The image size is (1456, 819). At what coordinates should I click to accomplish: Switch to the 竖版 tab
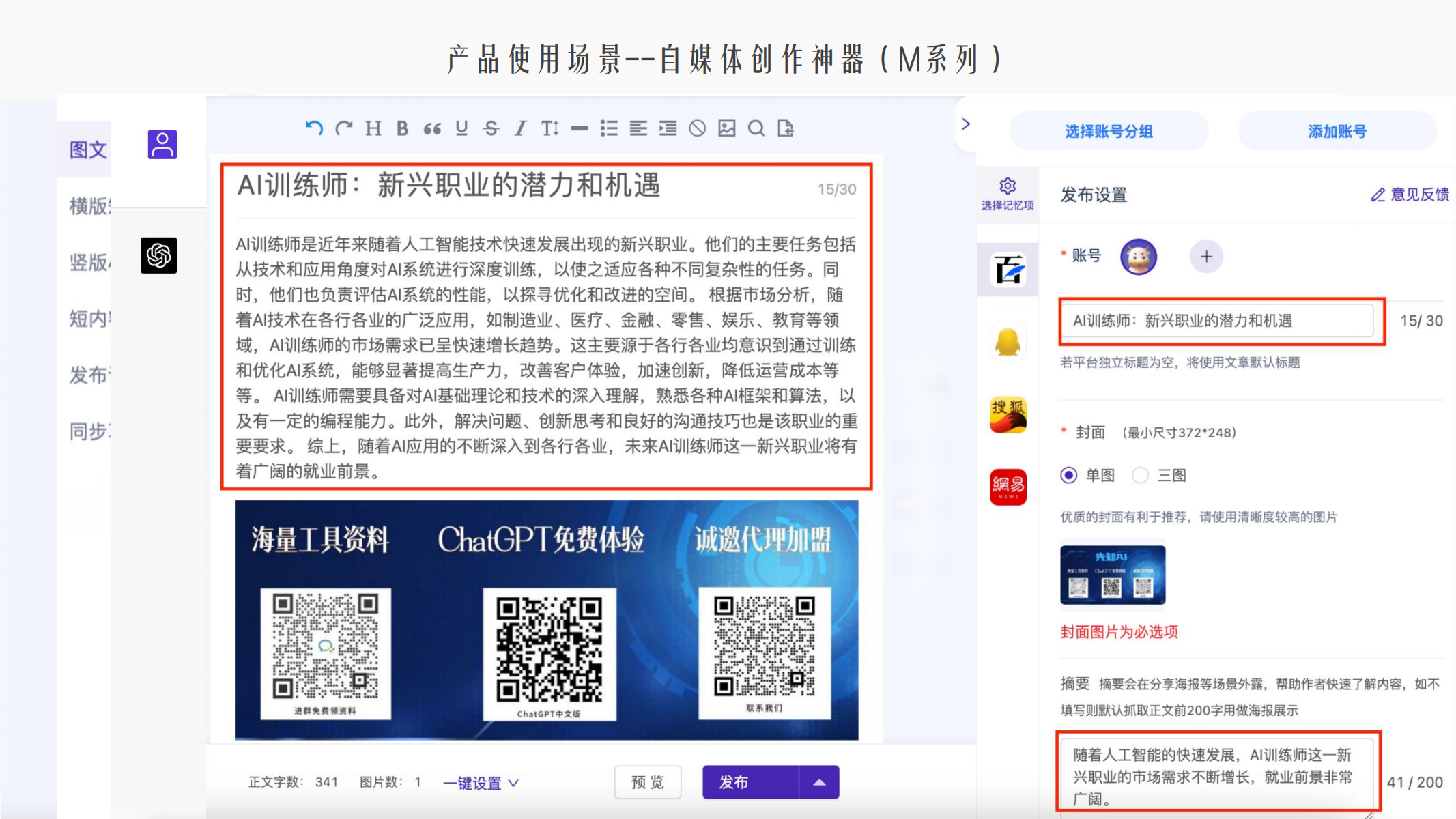pos(89,262)
